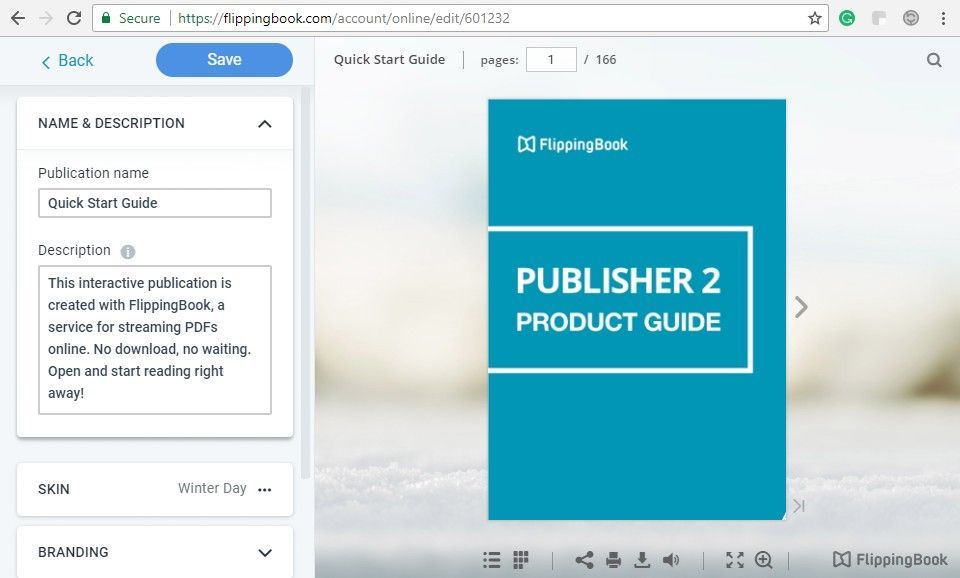The width and height of the screenshot is (960, 578).
Task: Enter fullscreen mode
Action: click(x=735, y=560)
